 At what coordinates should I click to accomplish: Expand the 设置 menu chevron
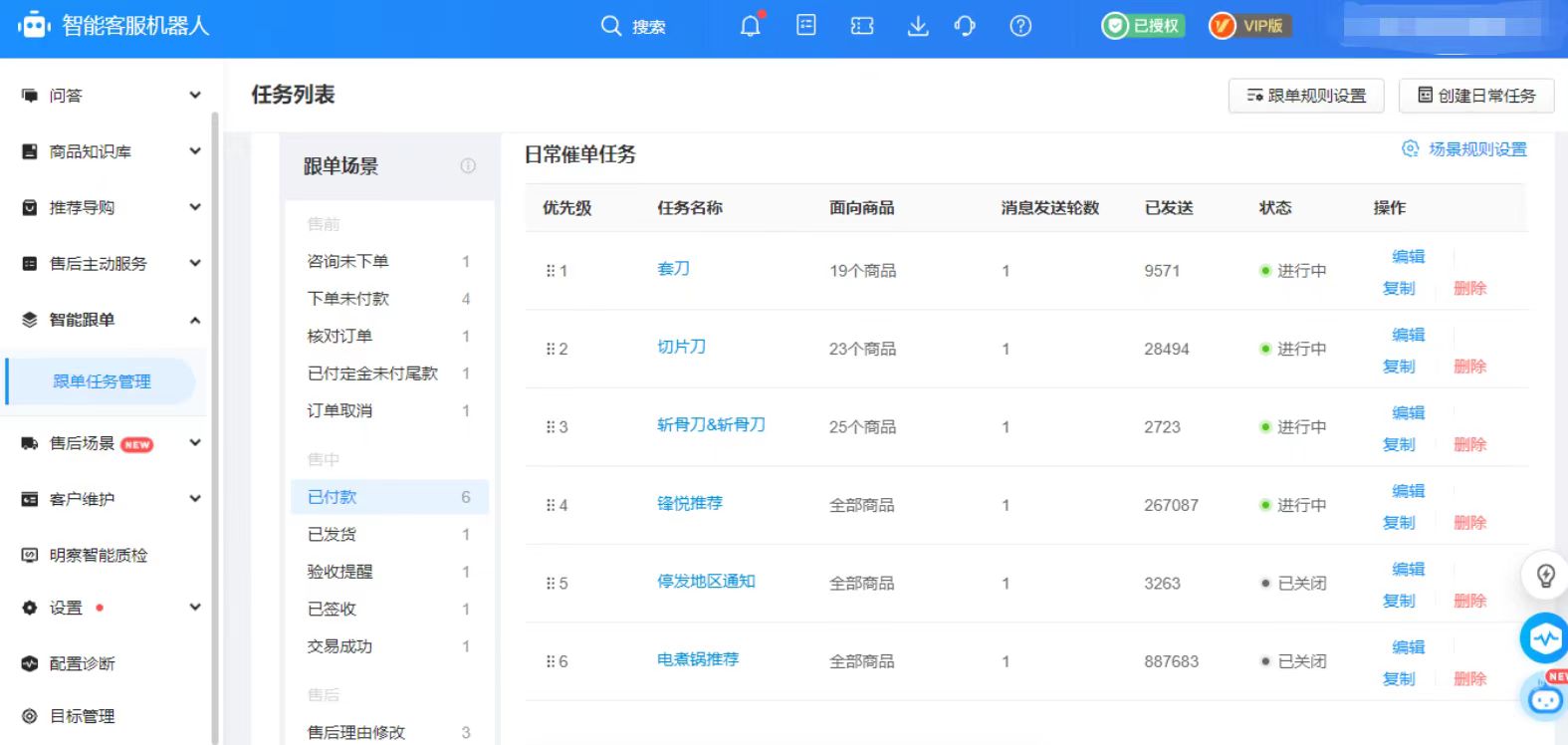(x=195, y=607)
